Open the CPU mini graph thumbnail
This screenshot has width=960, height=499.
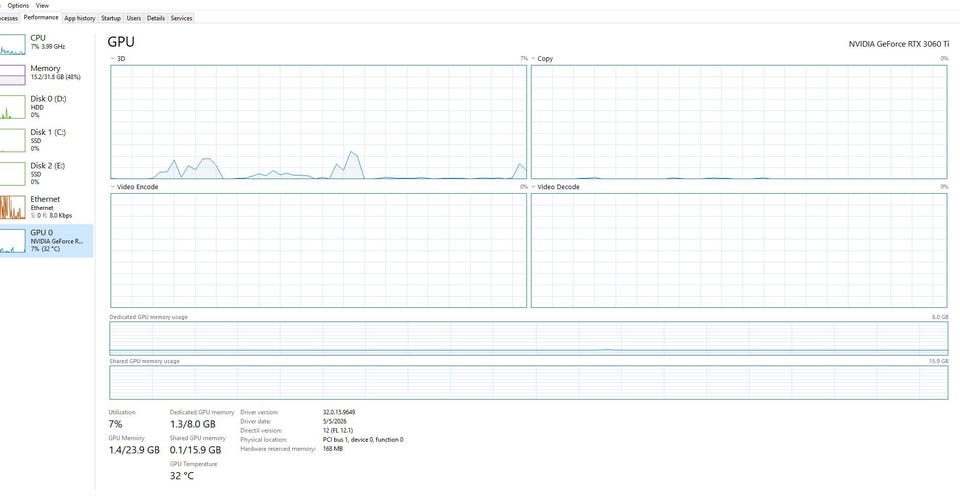(12, 44)
